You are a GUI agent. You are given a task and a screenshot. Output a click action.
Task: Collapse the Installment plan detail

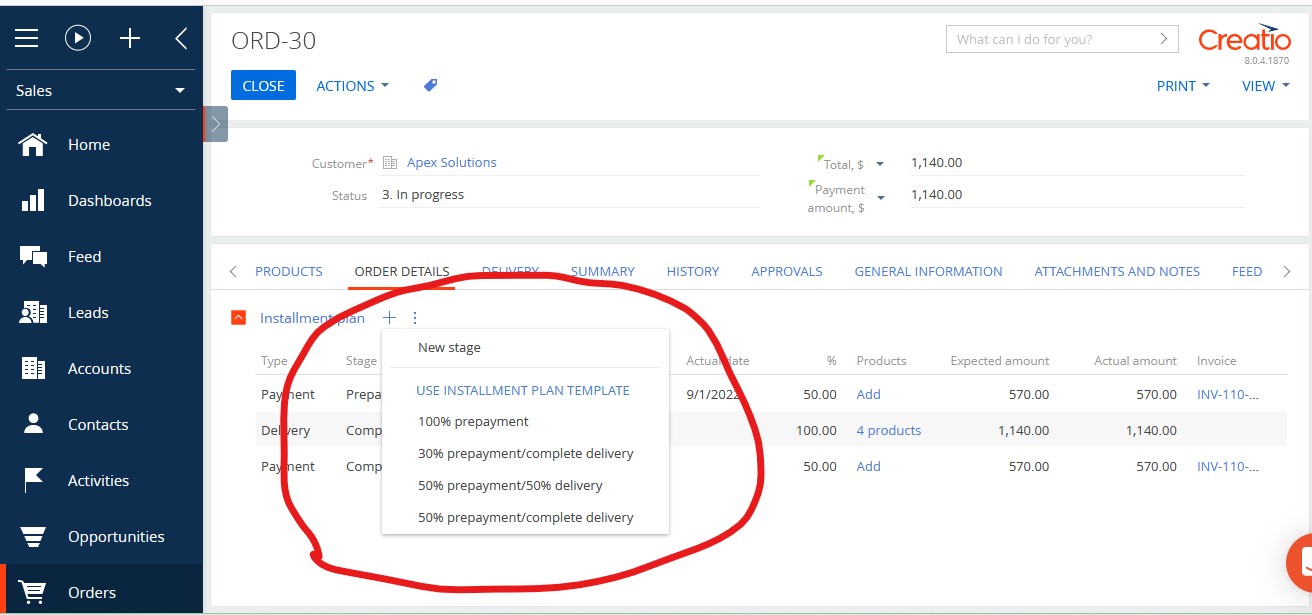click(x=238, y=318)
